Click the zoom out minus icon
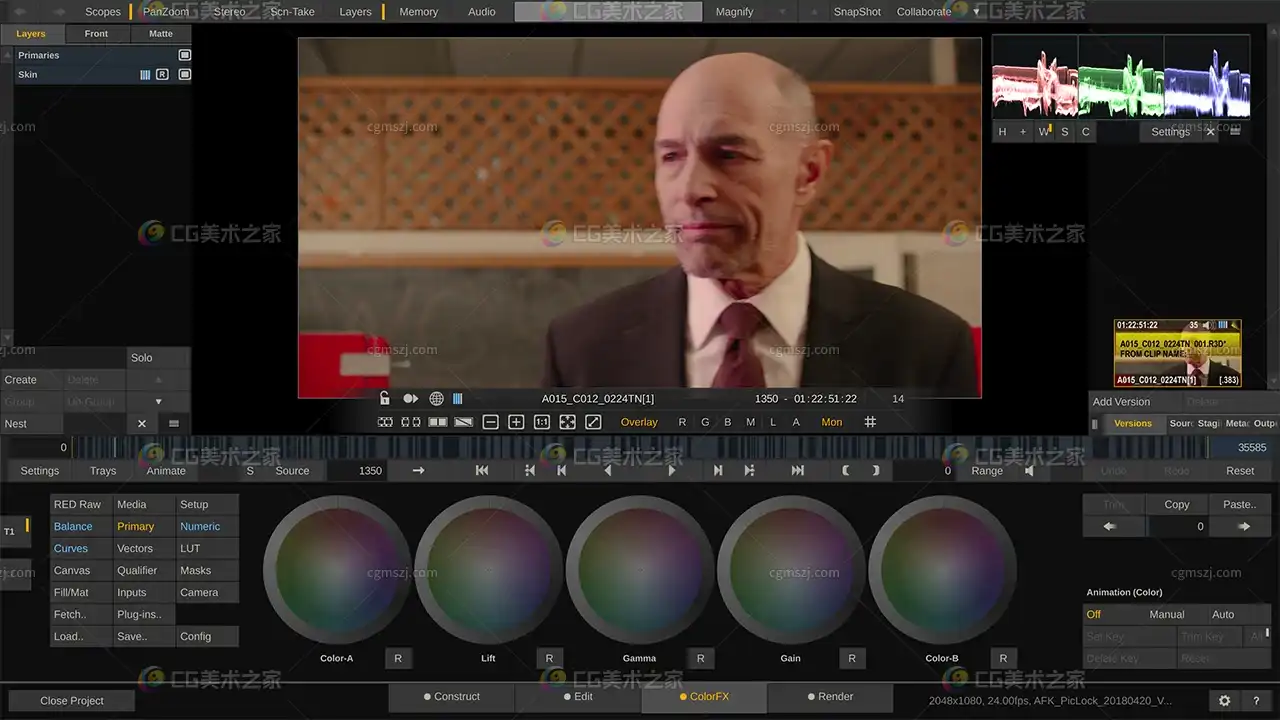1280x720 pixels. click(490, 422)
